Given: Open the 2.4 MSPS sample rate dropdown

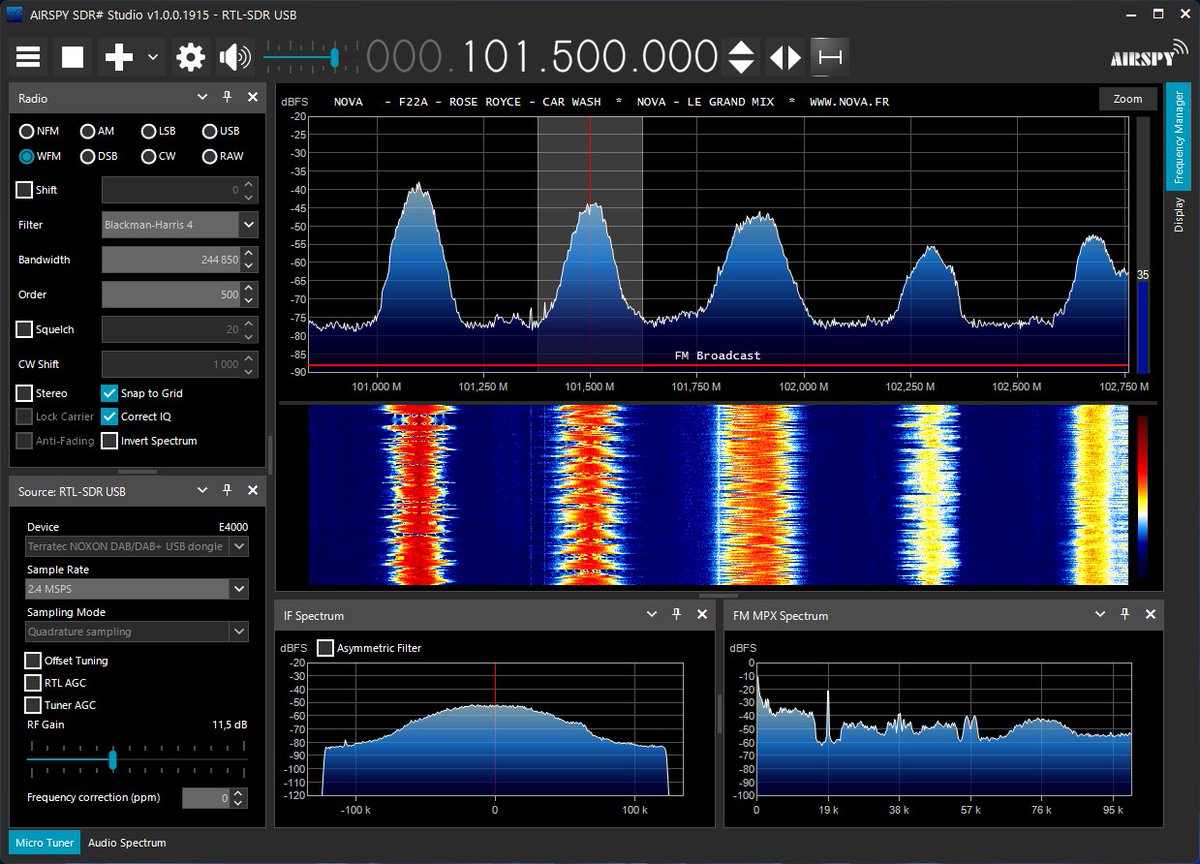Looking at the screenshot, I should 137,589.
